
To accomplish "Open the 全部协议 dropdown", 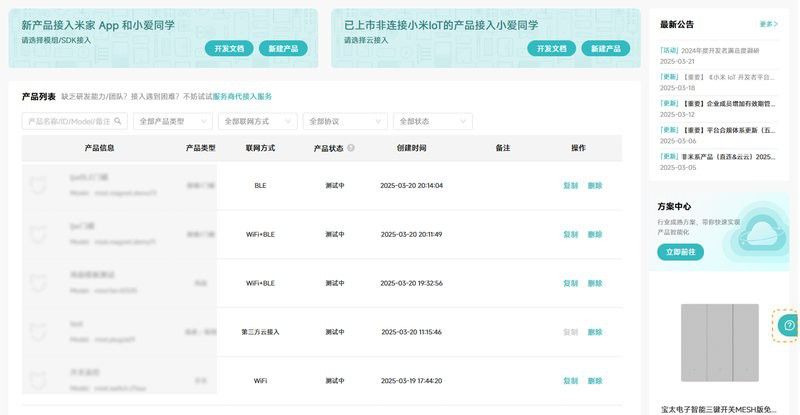I will coord(345,121).
